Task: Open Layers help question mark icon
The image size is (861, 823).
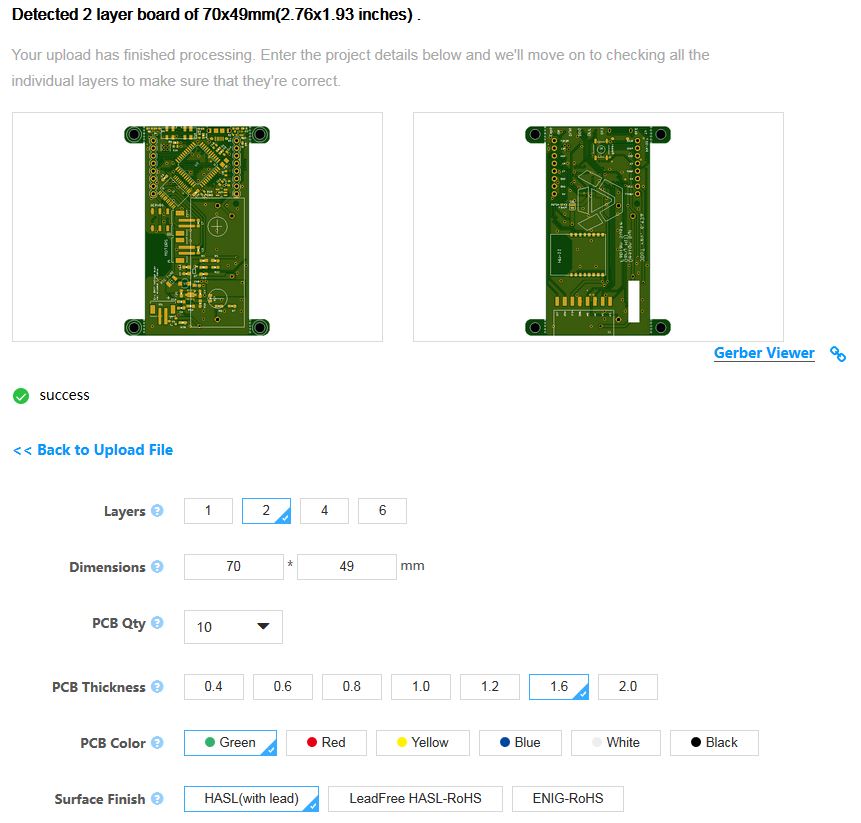Action: (157, 511)
